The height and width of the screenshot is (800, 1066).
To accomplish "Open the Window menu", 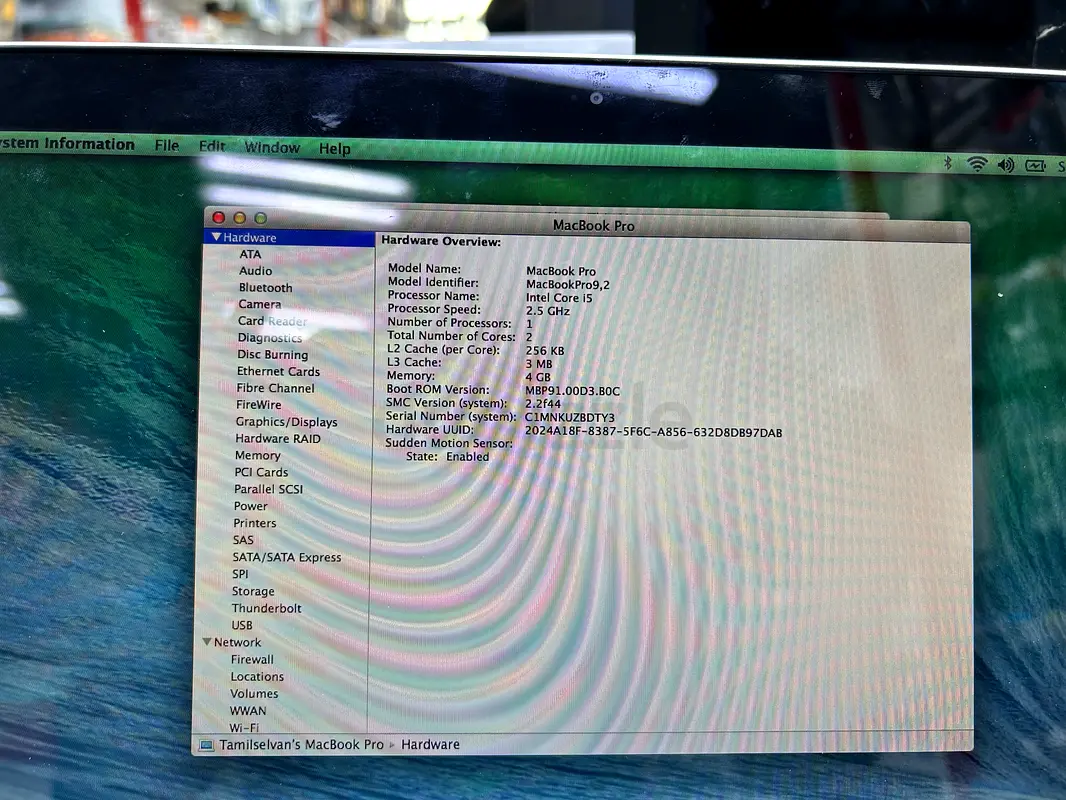I will (272, 147).
